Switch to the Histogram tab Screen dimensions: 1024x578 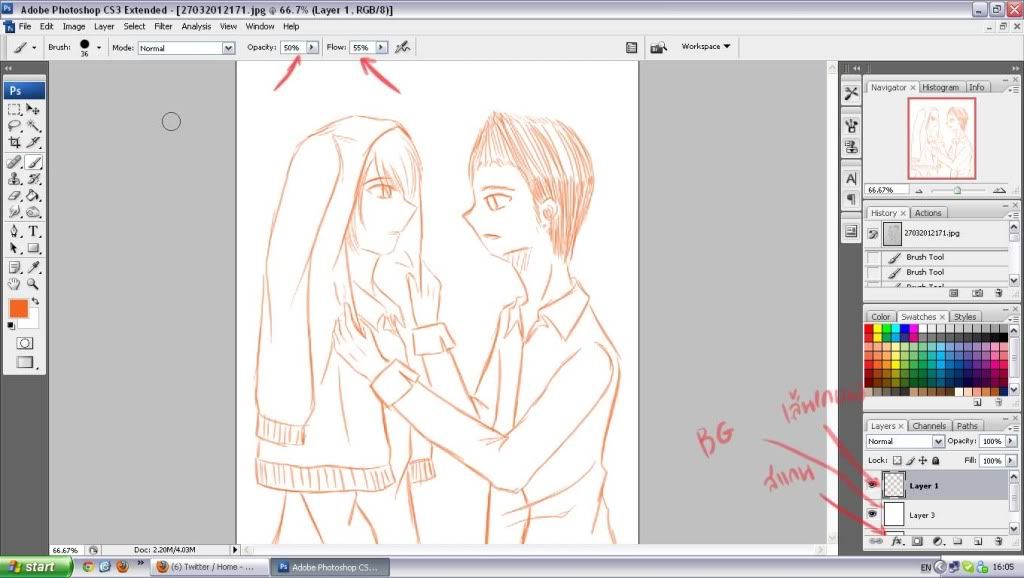coord(940,88)
